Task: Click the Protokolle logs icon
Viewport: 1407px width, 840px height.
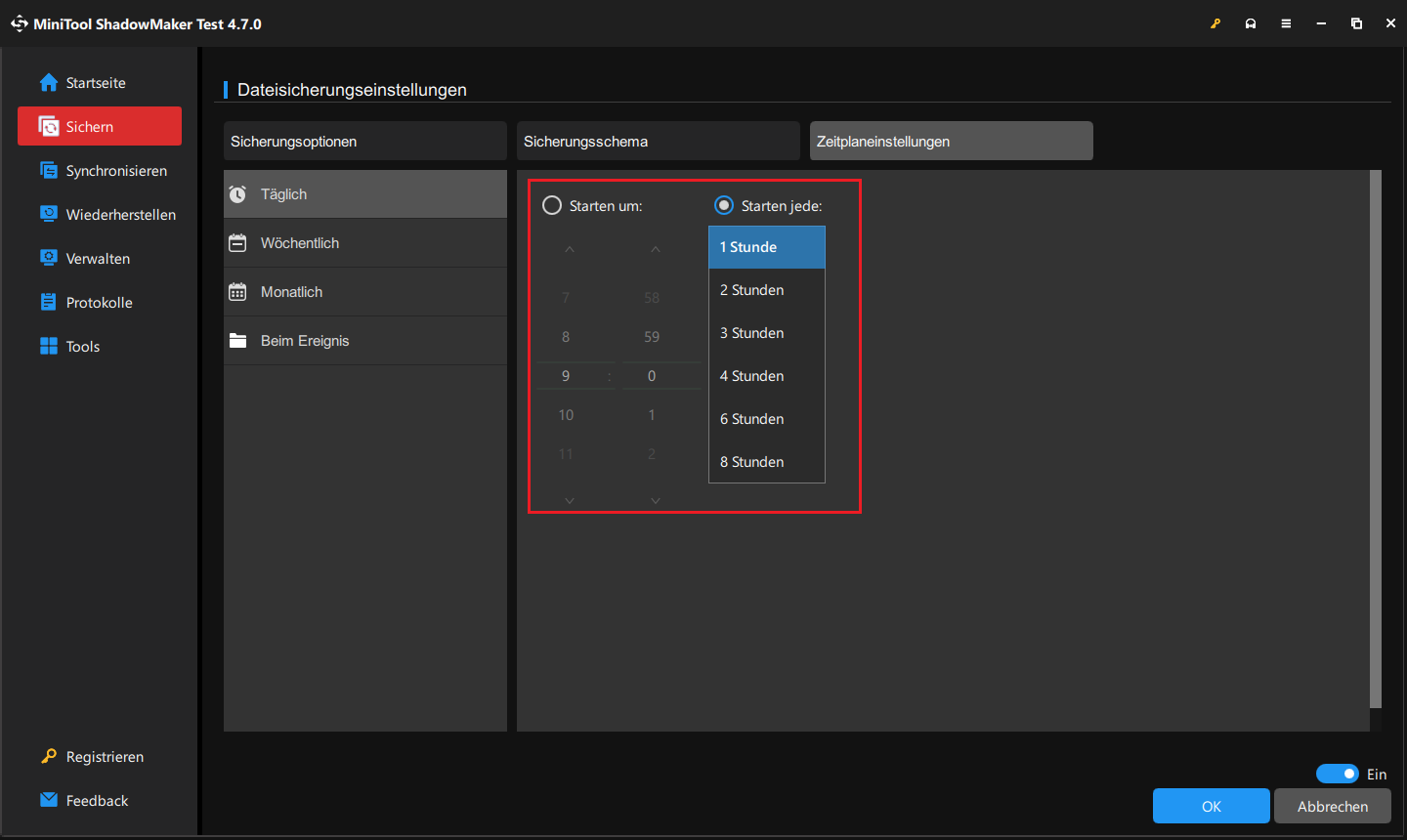Action: [49, 302]
